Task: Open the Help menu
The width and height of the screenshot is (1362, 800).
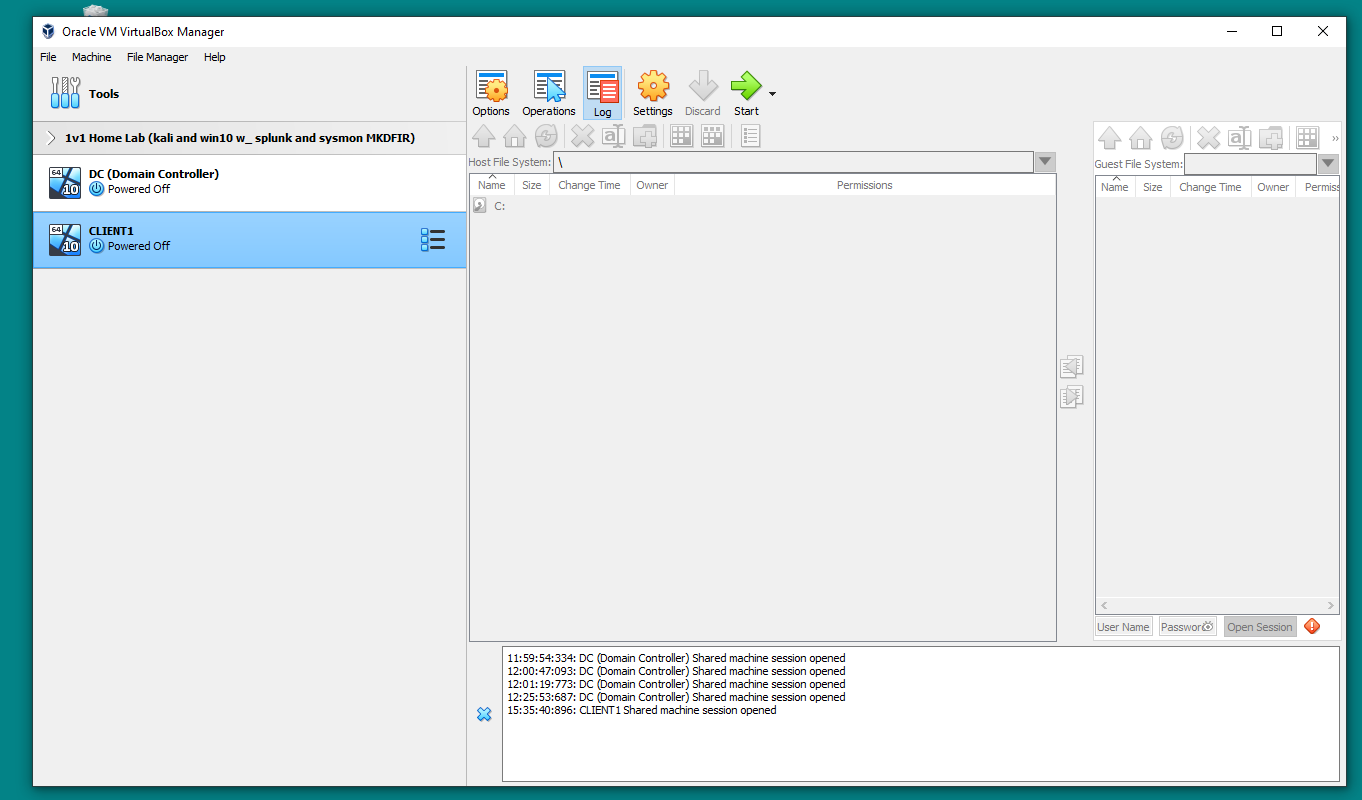Action: pyautogui.click(x=214, y=57)
